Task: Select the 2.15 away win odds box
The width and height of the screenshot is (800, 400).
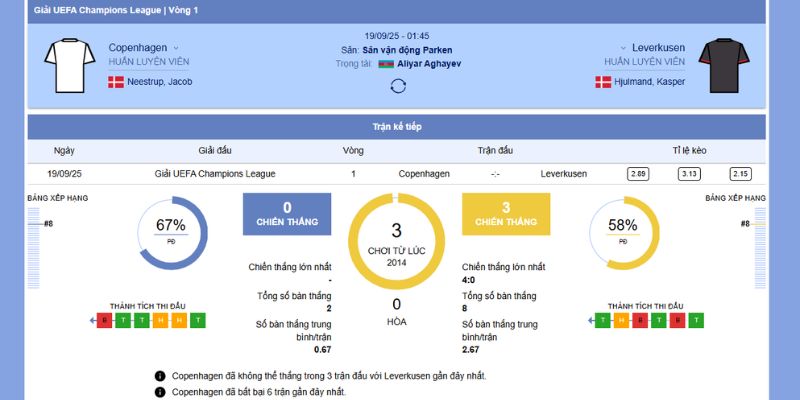Action: tap(740, 173)
